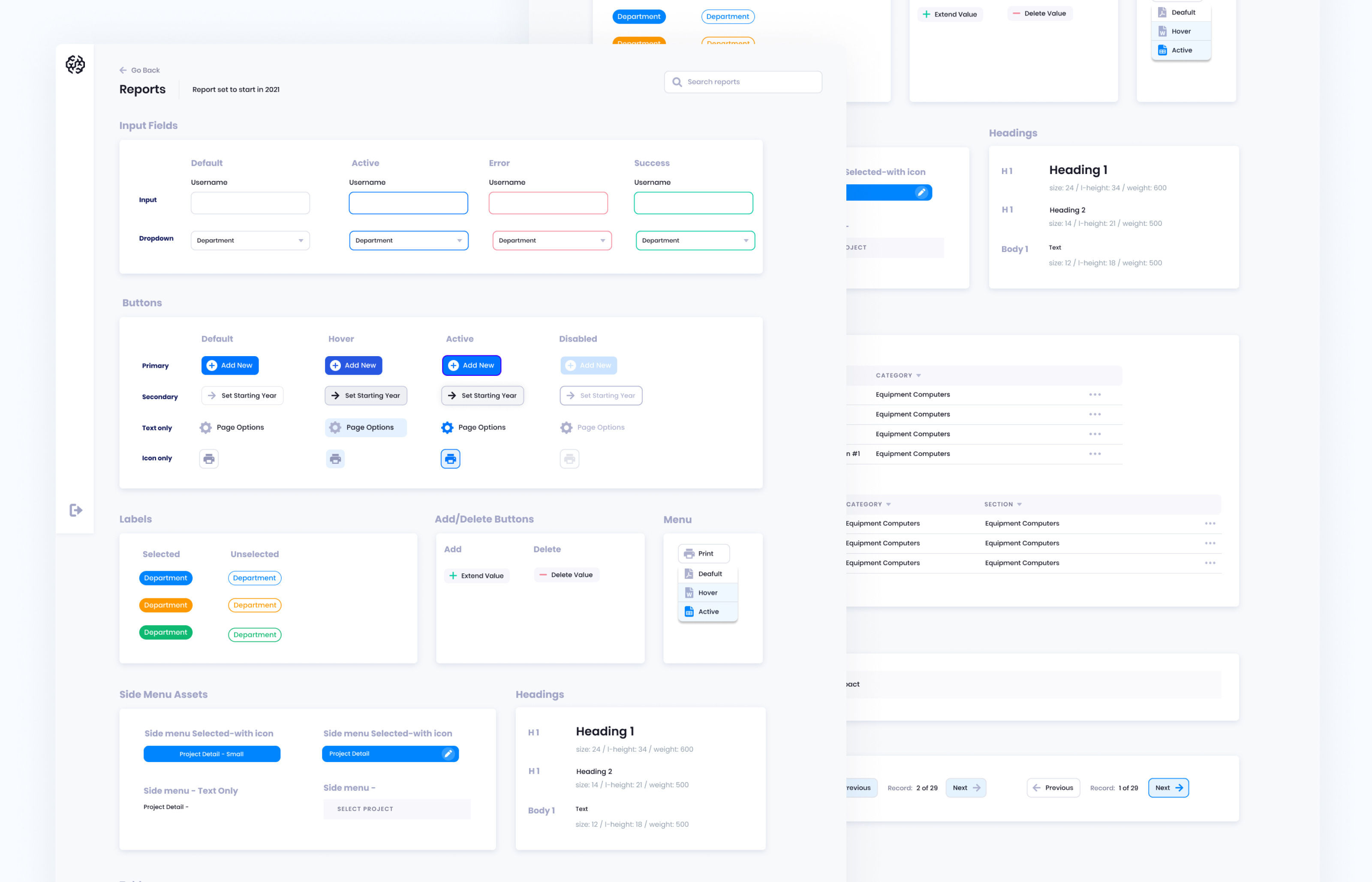Click the Print menu entry
Viewport: 1372px width, 882px height.
[704, 553]
